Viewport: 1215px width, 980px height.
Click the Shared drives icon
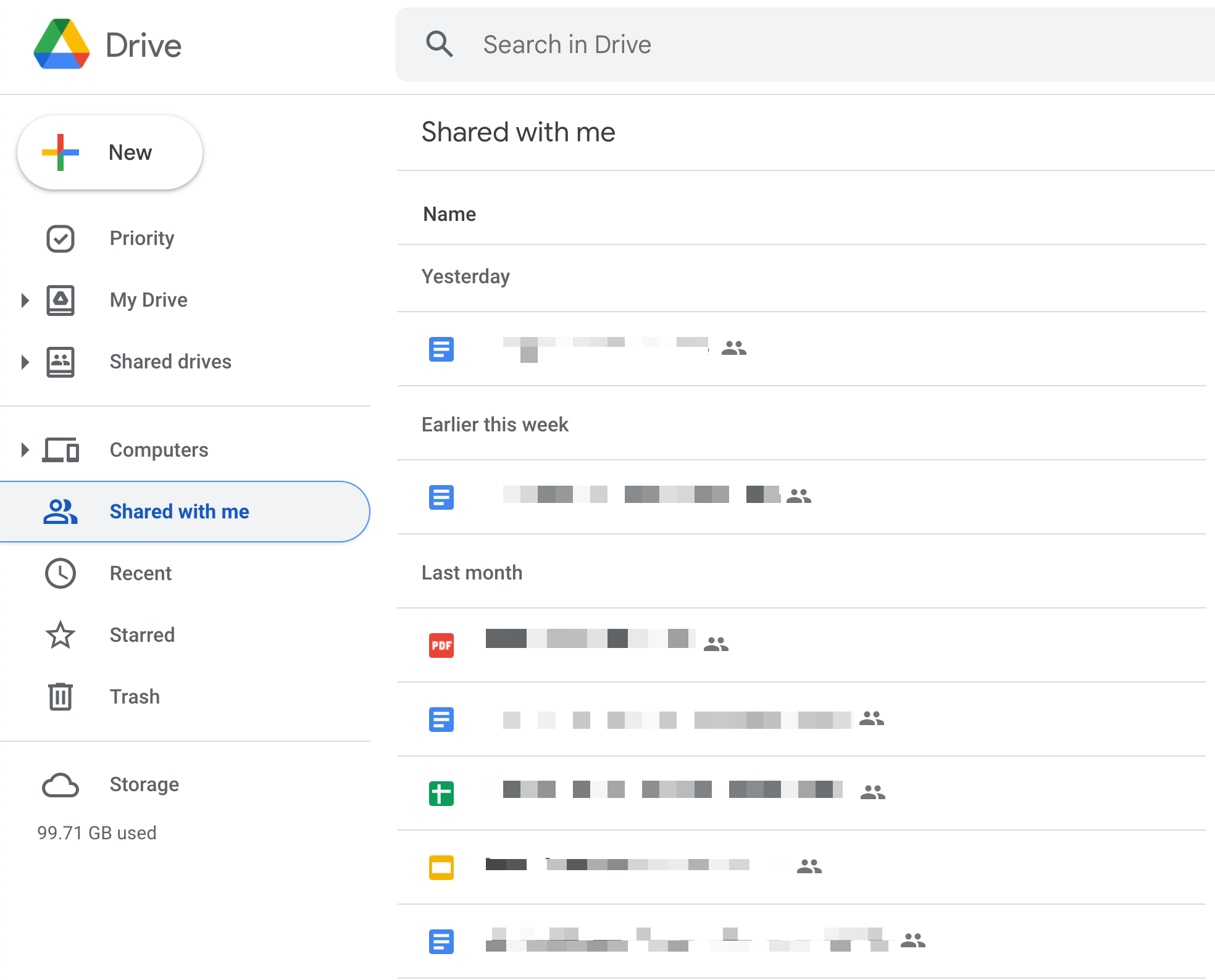pos(61,362)
